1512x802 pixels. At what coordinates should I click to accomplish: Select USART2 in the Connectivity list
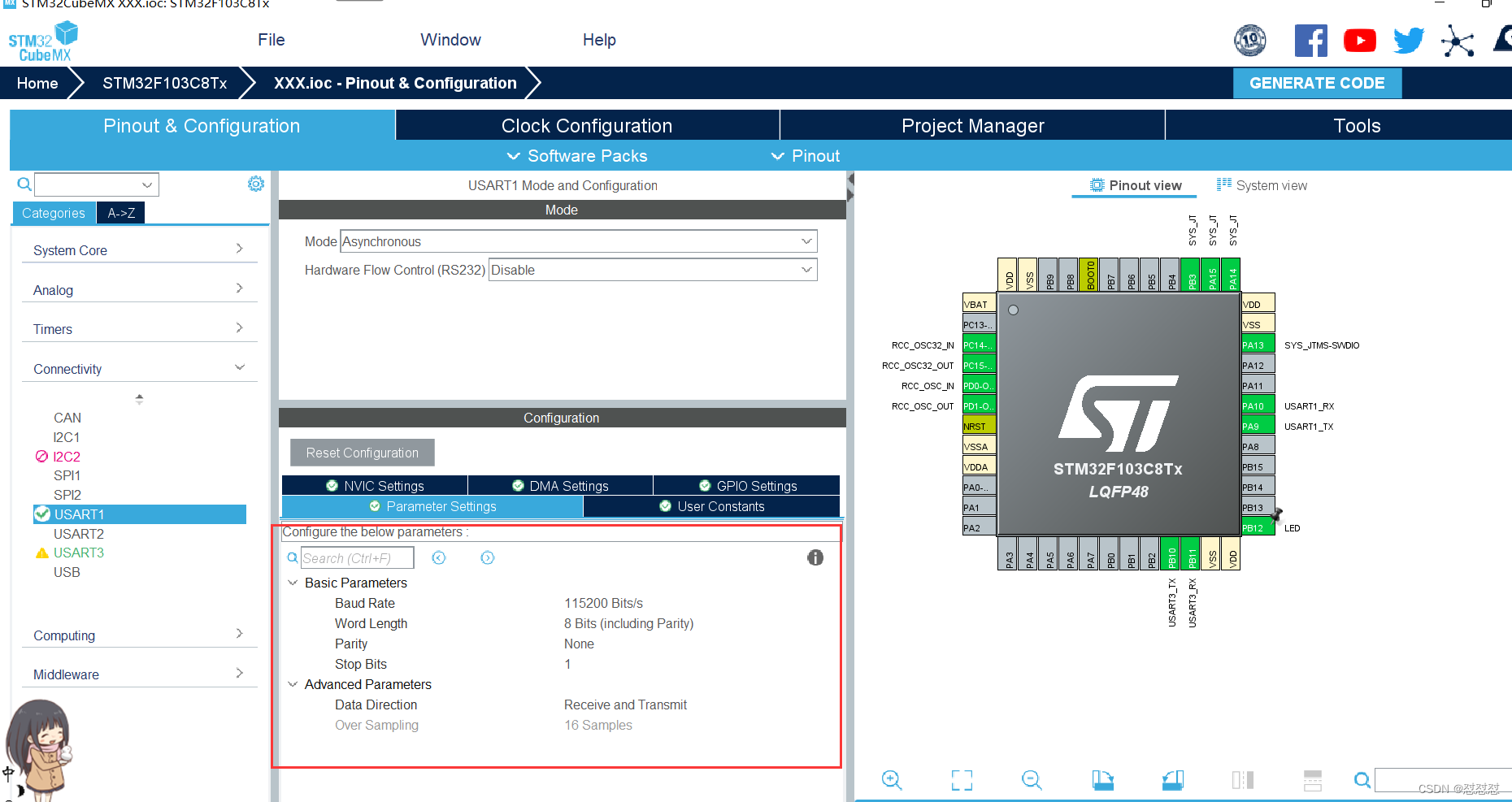coord(79,534)
